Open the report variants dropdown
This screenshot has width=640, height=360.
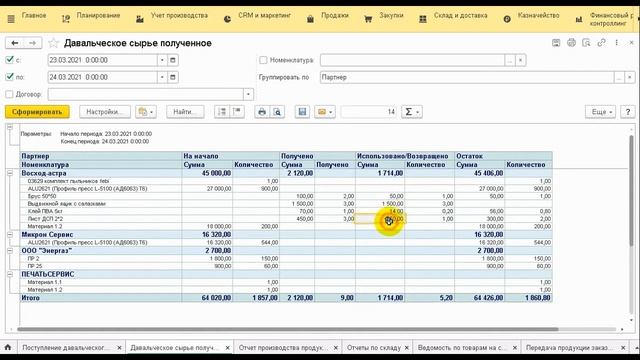pyautogui.click(x=146, y=112)
